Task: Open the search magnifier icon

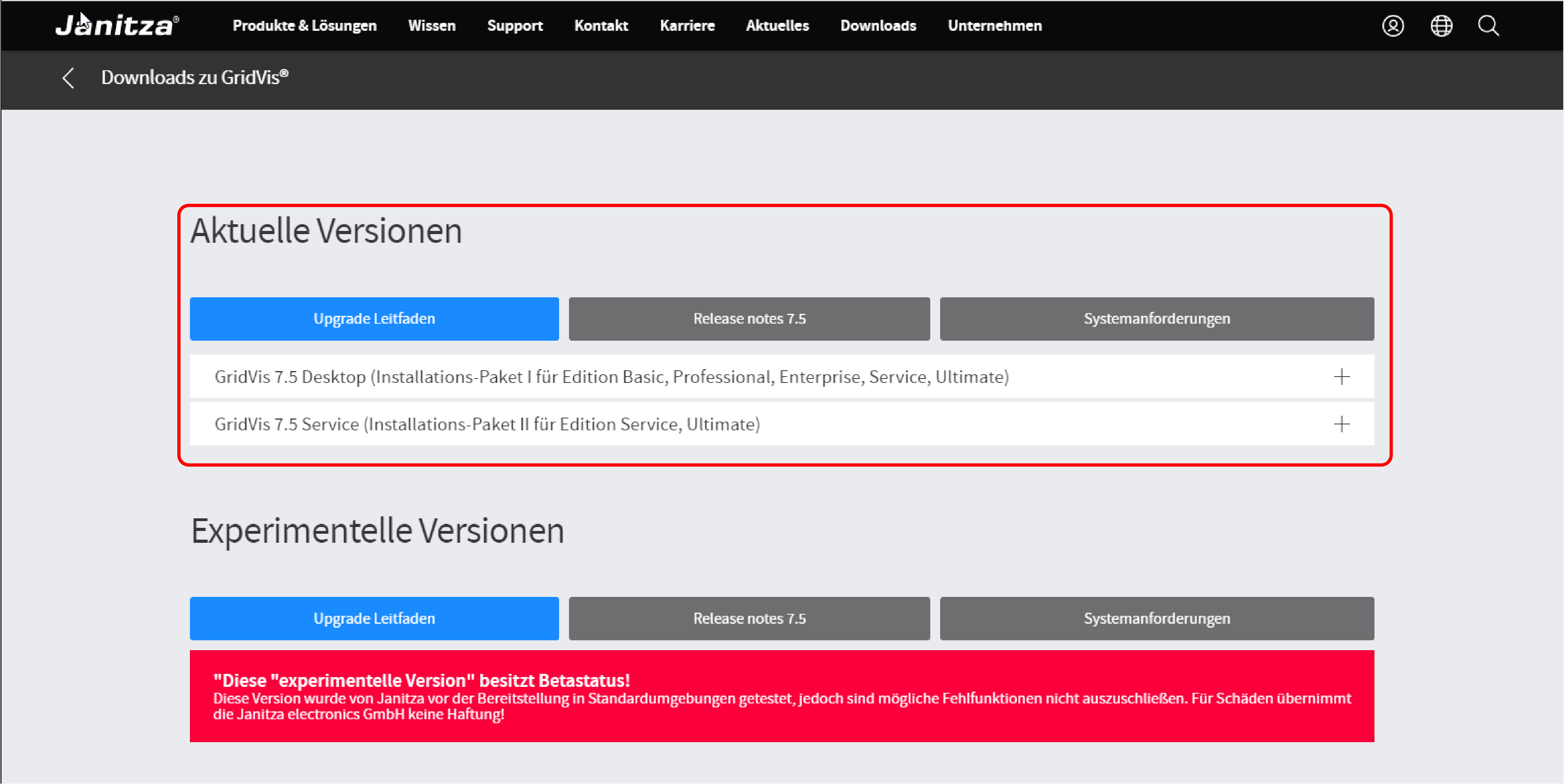Action: (x=1489, y=26)
